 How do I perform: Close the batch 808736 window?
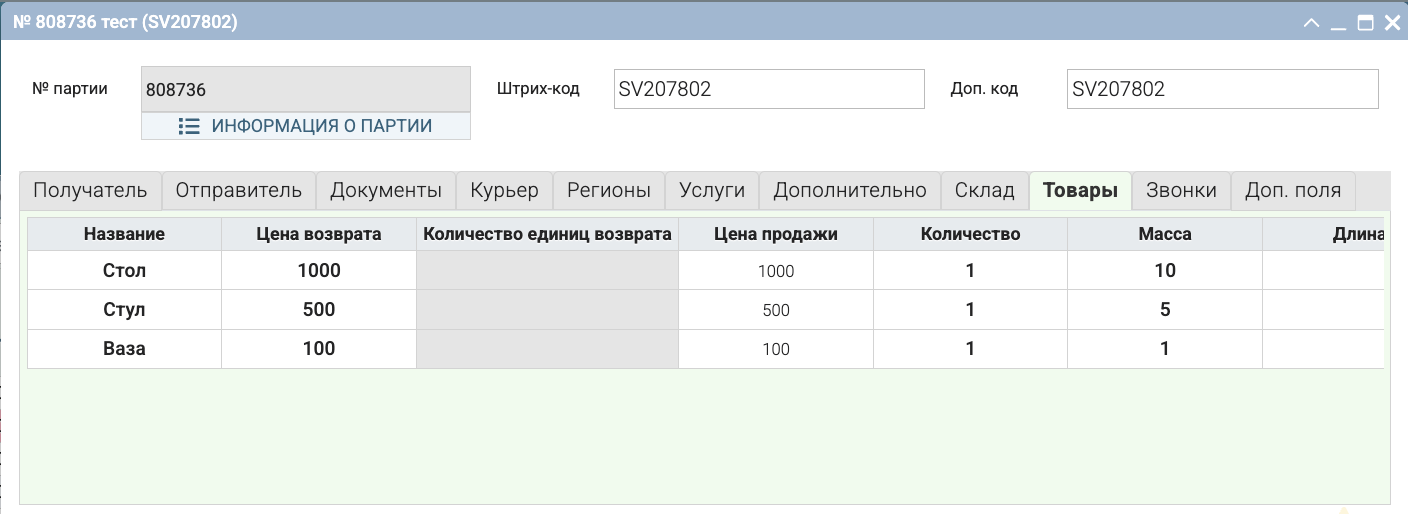(1391, 22)
